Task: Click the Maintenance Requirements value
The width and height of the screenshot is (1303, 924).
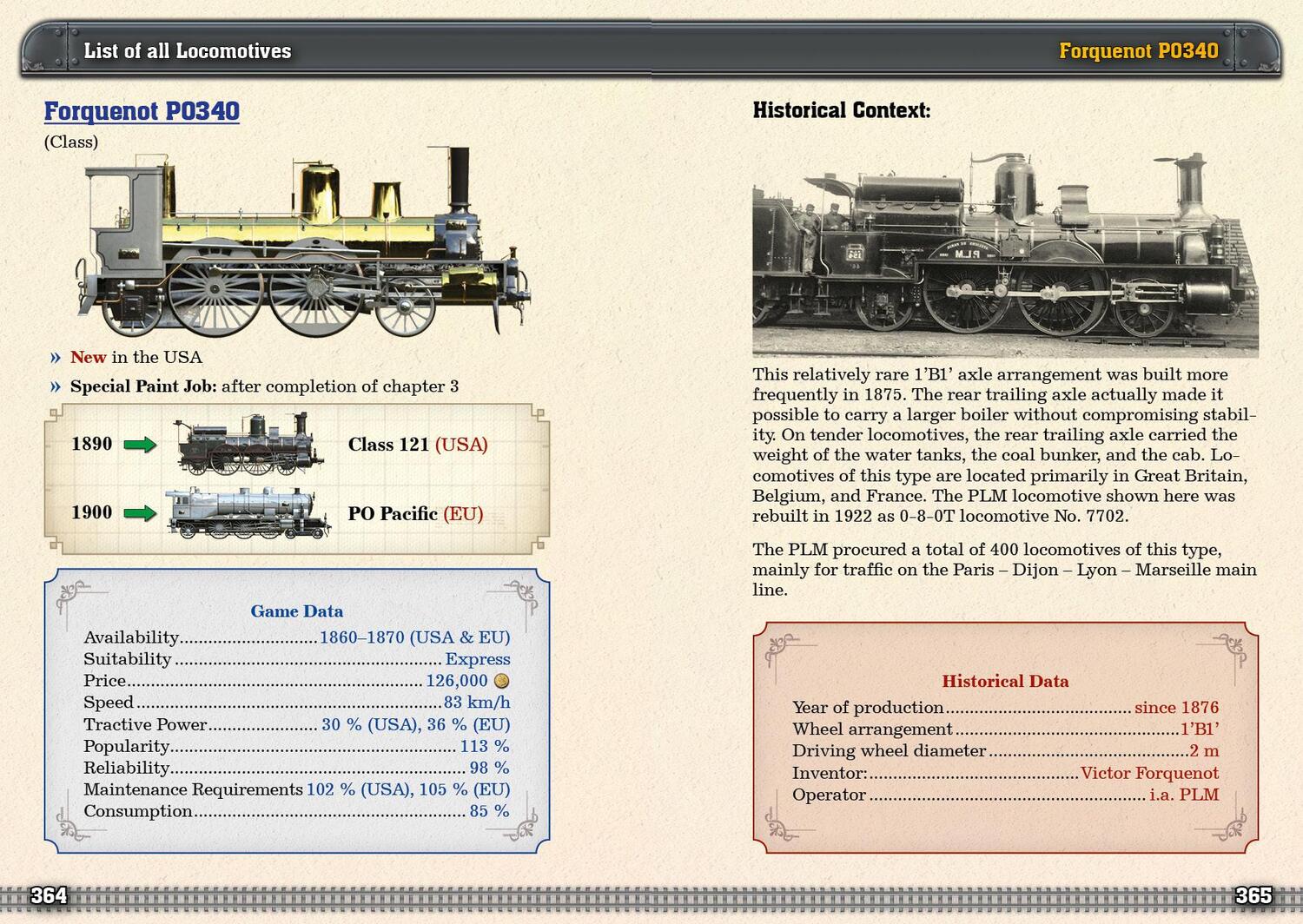Action: [408, 789]
